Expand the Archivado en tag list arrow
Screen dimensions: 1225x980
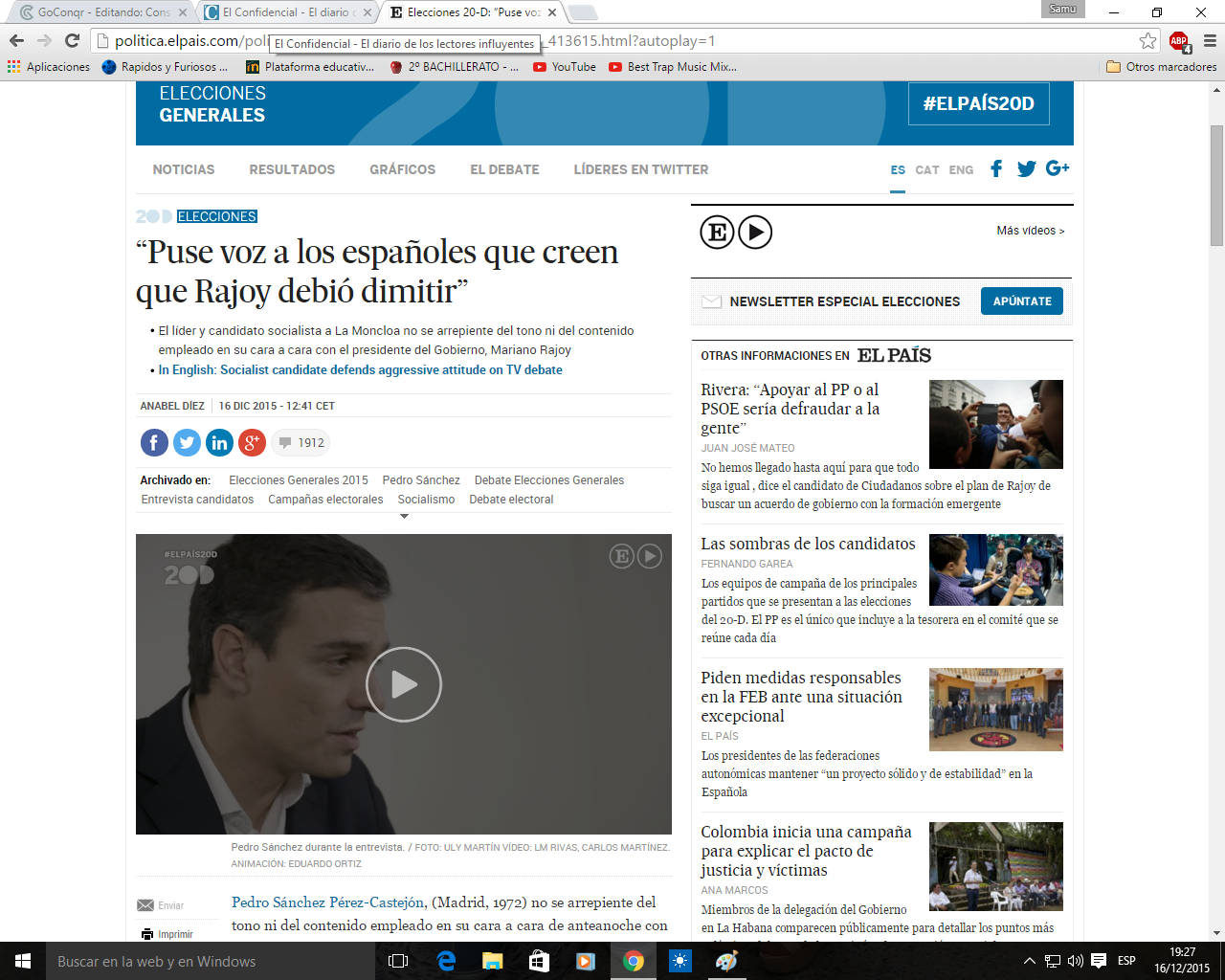[x=404, y=517]
